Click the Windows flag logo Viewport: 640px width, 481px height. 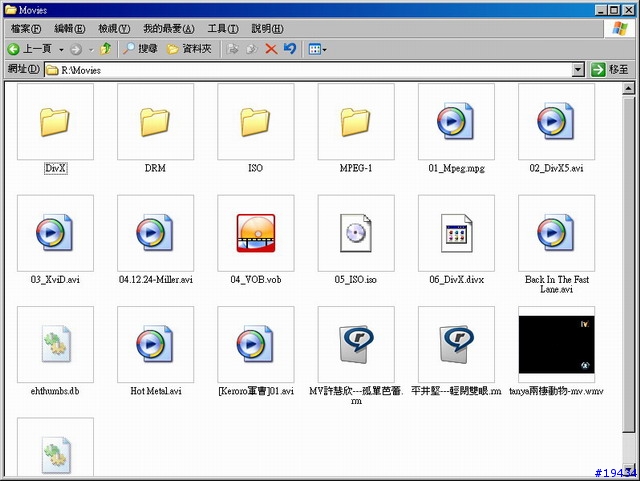click(620, 28)
